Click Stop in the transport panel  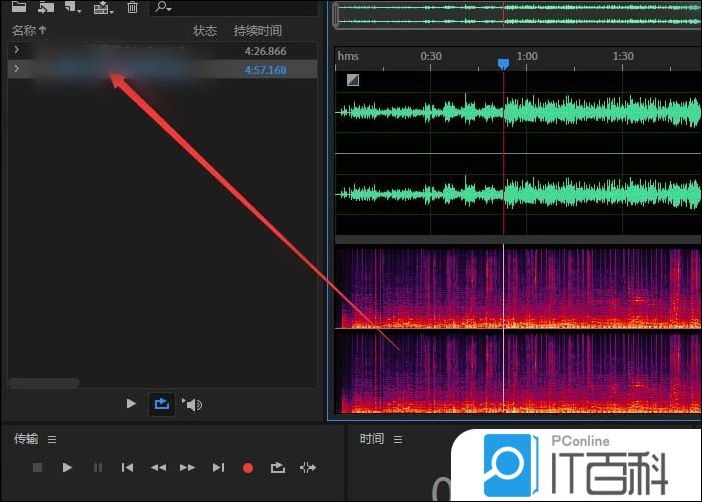[x=38, y=467]
